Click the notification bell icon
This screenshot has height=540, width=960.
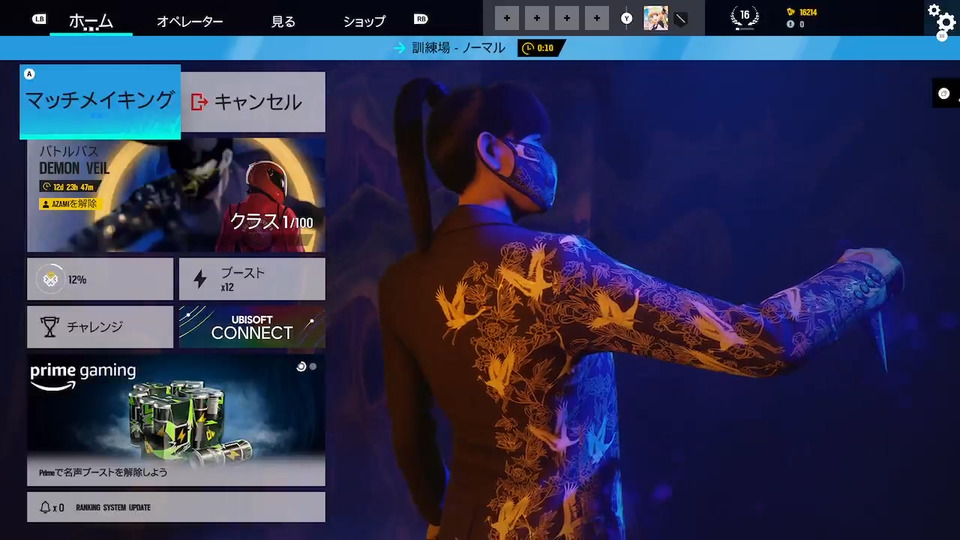coord(45,507)
